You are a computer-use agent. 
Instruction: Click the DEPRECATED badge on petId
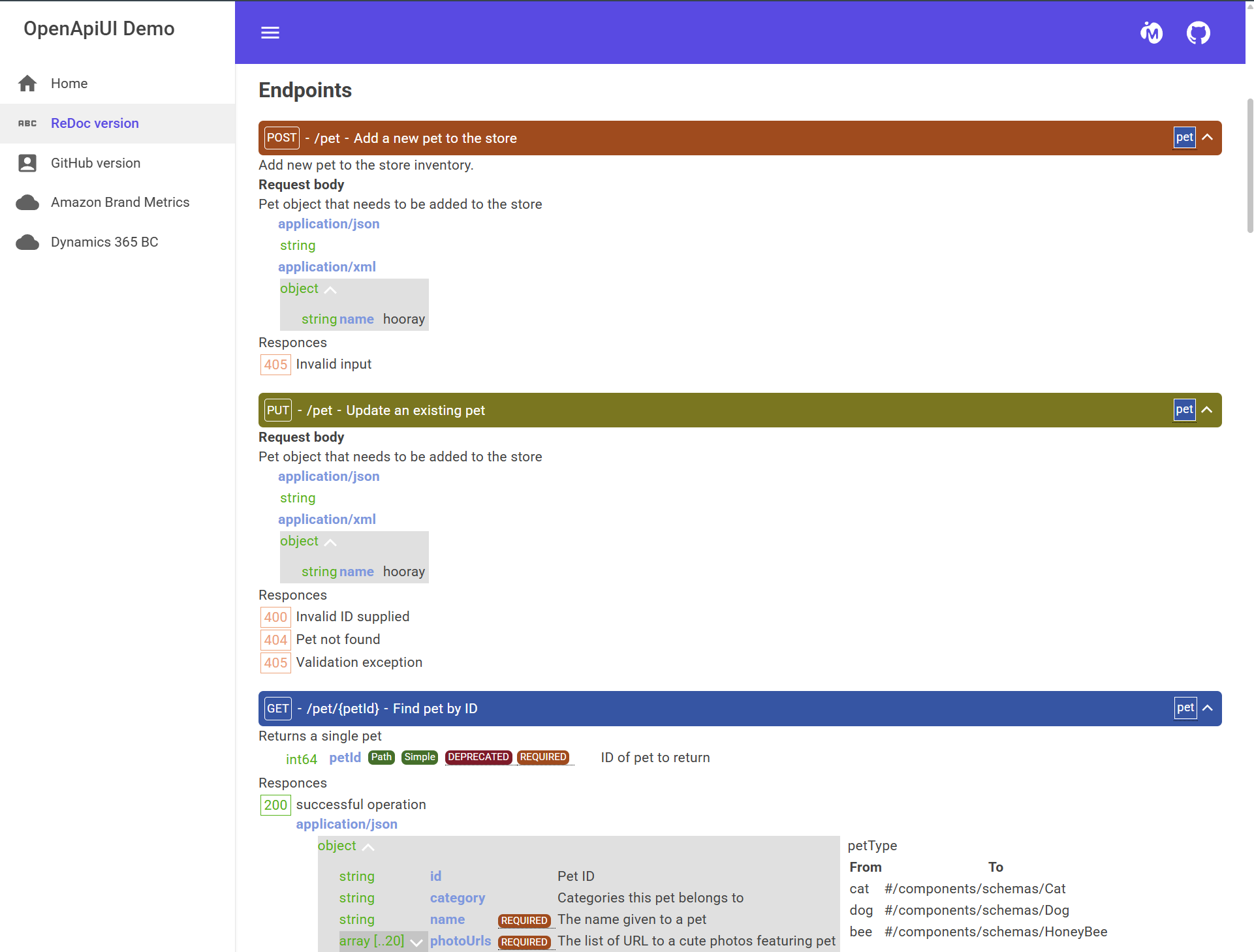(478, 757)
